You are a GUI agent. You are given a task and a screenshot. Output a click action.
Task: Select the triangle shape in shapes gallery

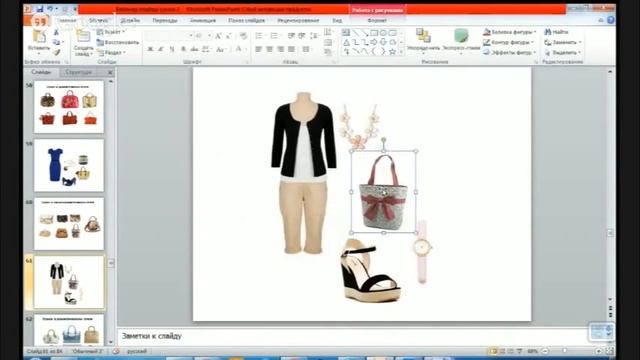coord(346,42)
